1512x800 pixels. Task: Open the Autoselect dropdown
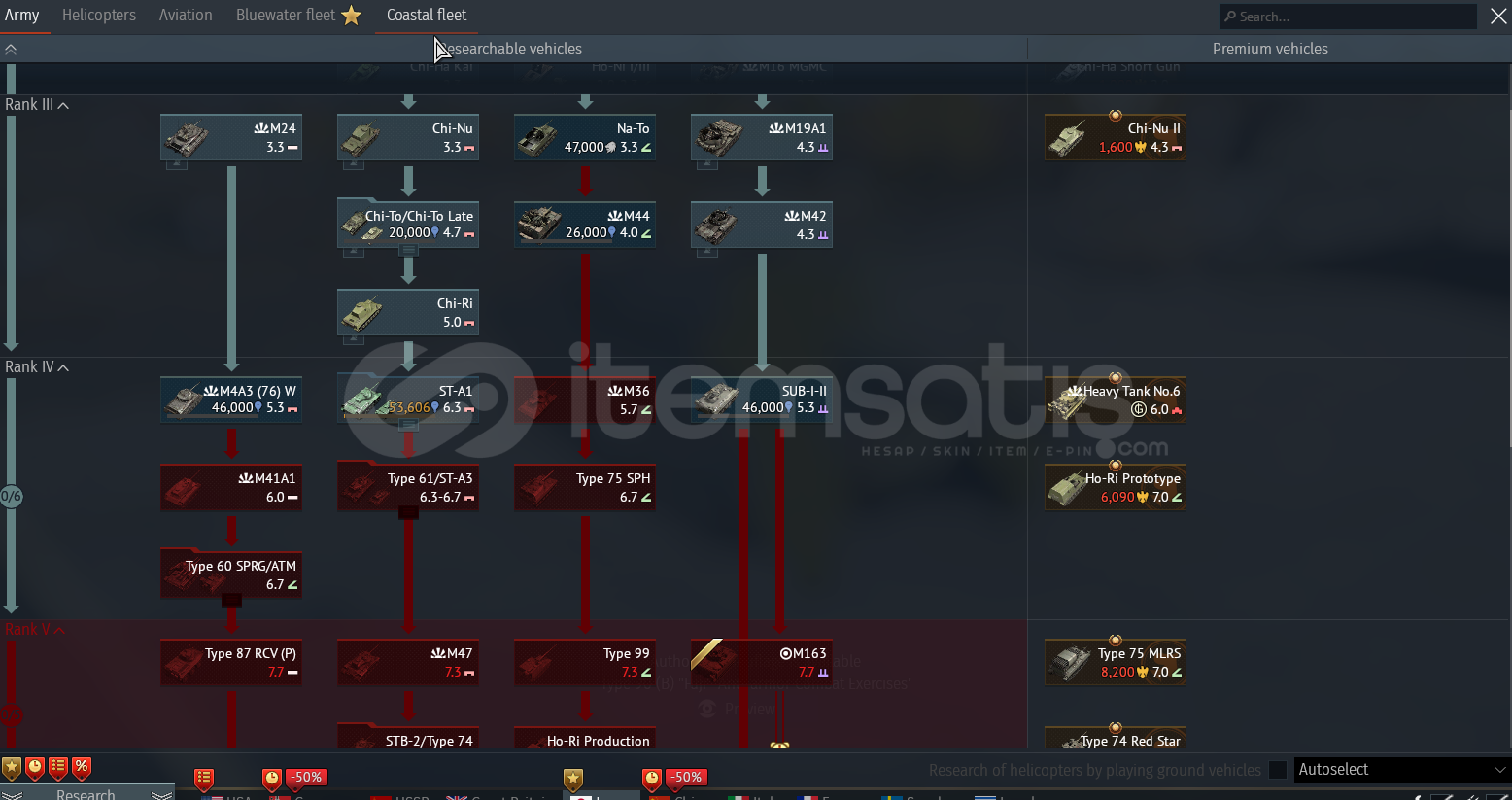1400,770
